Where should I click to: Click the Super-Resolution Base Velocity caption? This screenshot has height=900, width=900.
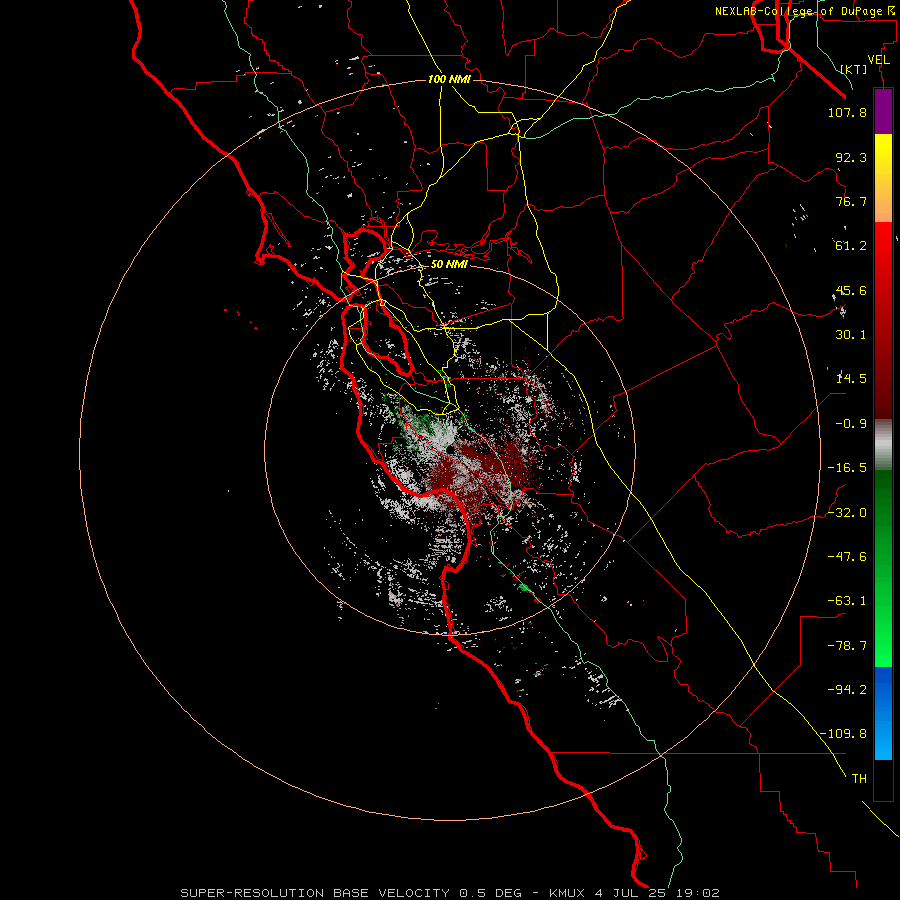pos(449,893)
